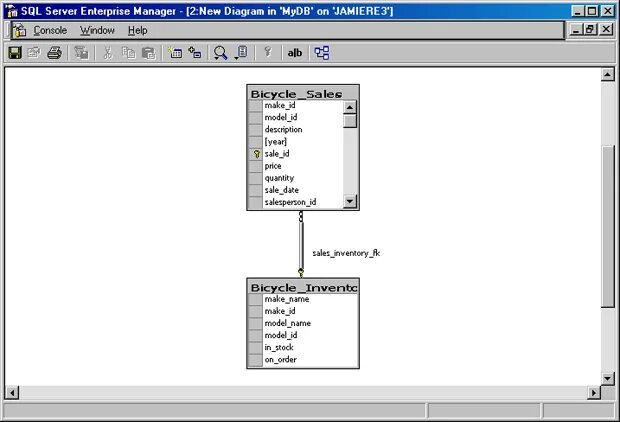Select the sale_date column

(x=282, y=190)
